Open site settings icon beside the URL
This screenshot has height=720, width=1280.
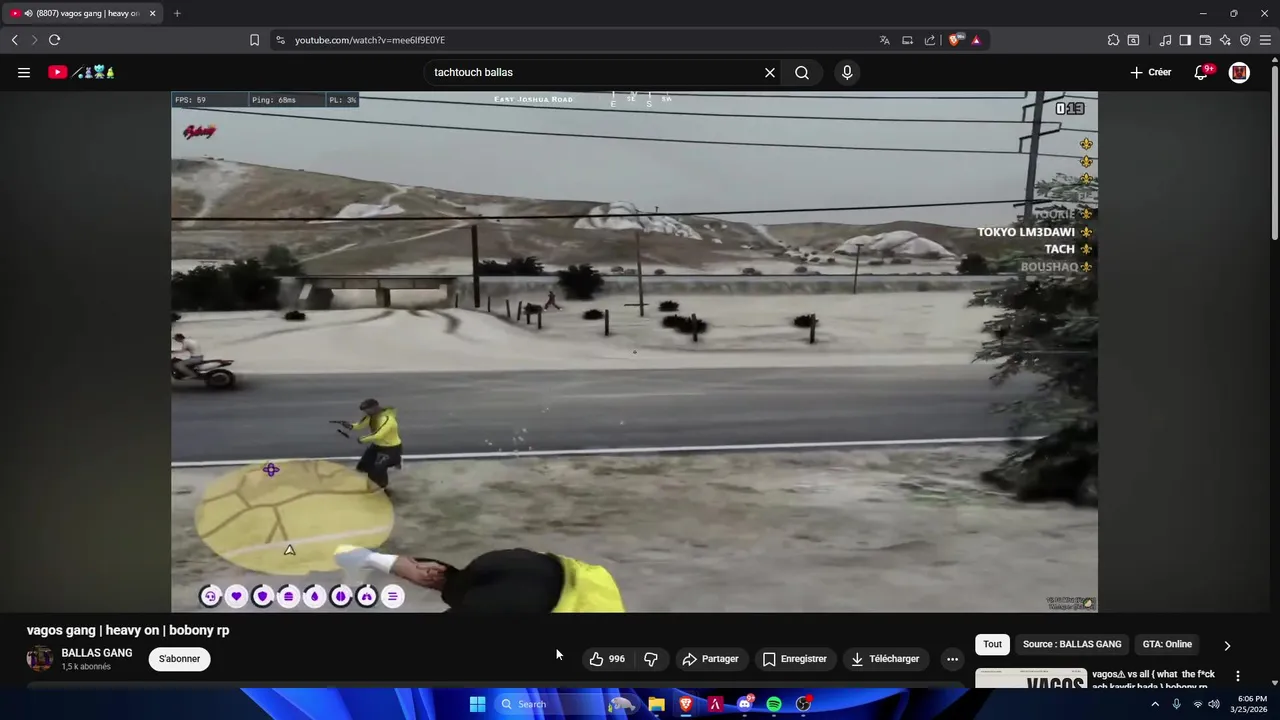click(280, 40)
